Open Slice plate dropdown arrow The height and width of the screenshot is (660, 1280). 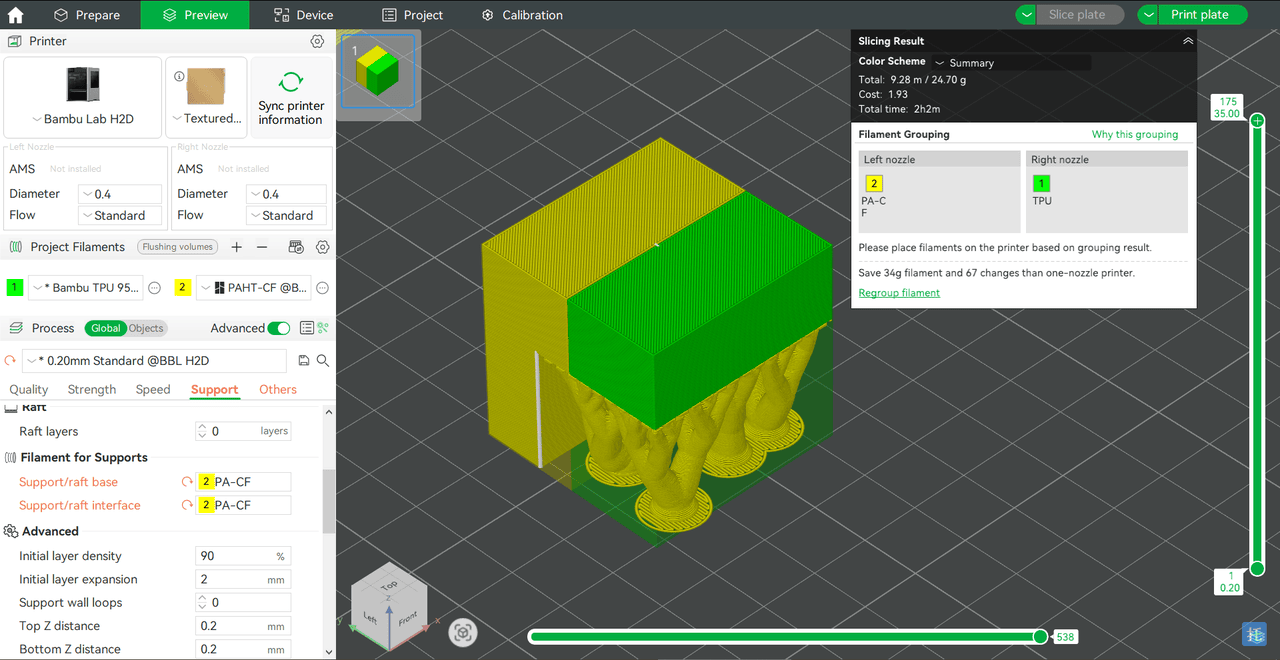click(x=1027, y=15)
